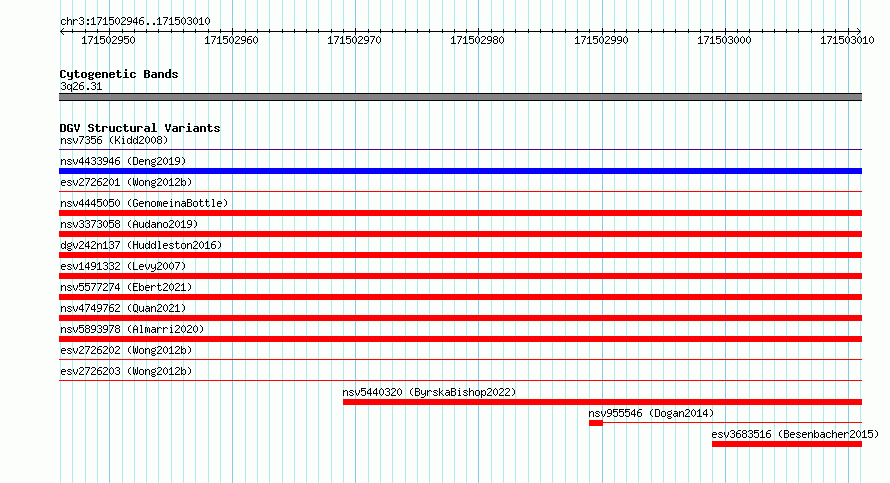Click the 3q26.31 band label
Viewport: 890px width, 483px height.
point(81,86)
